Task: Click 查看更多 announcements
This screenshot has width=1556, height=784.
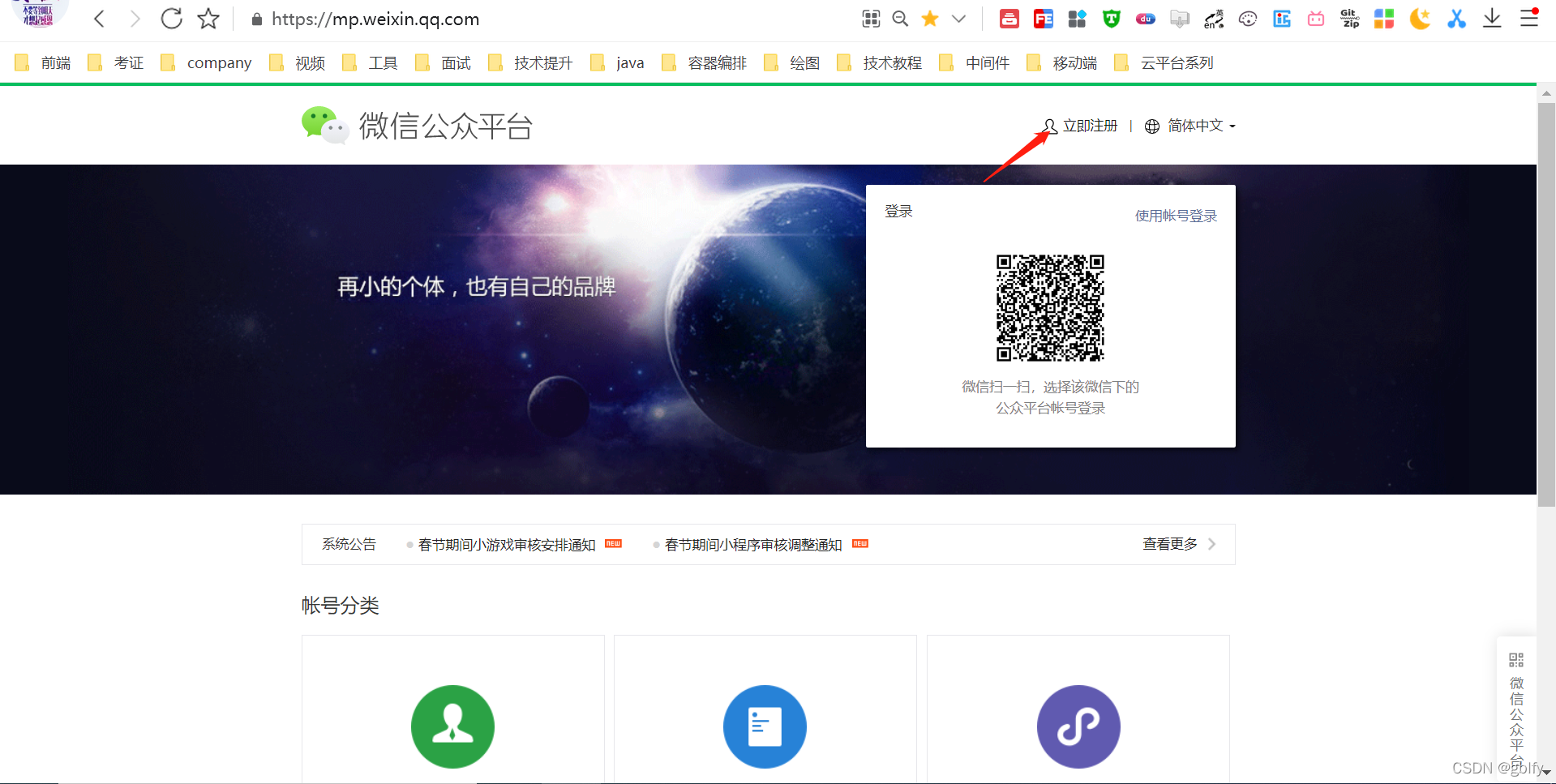Action: pos(1179,544)
